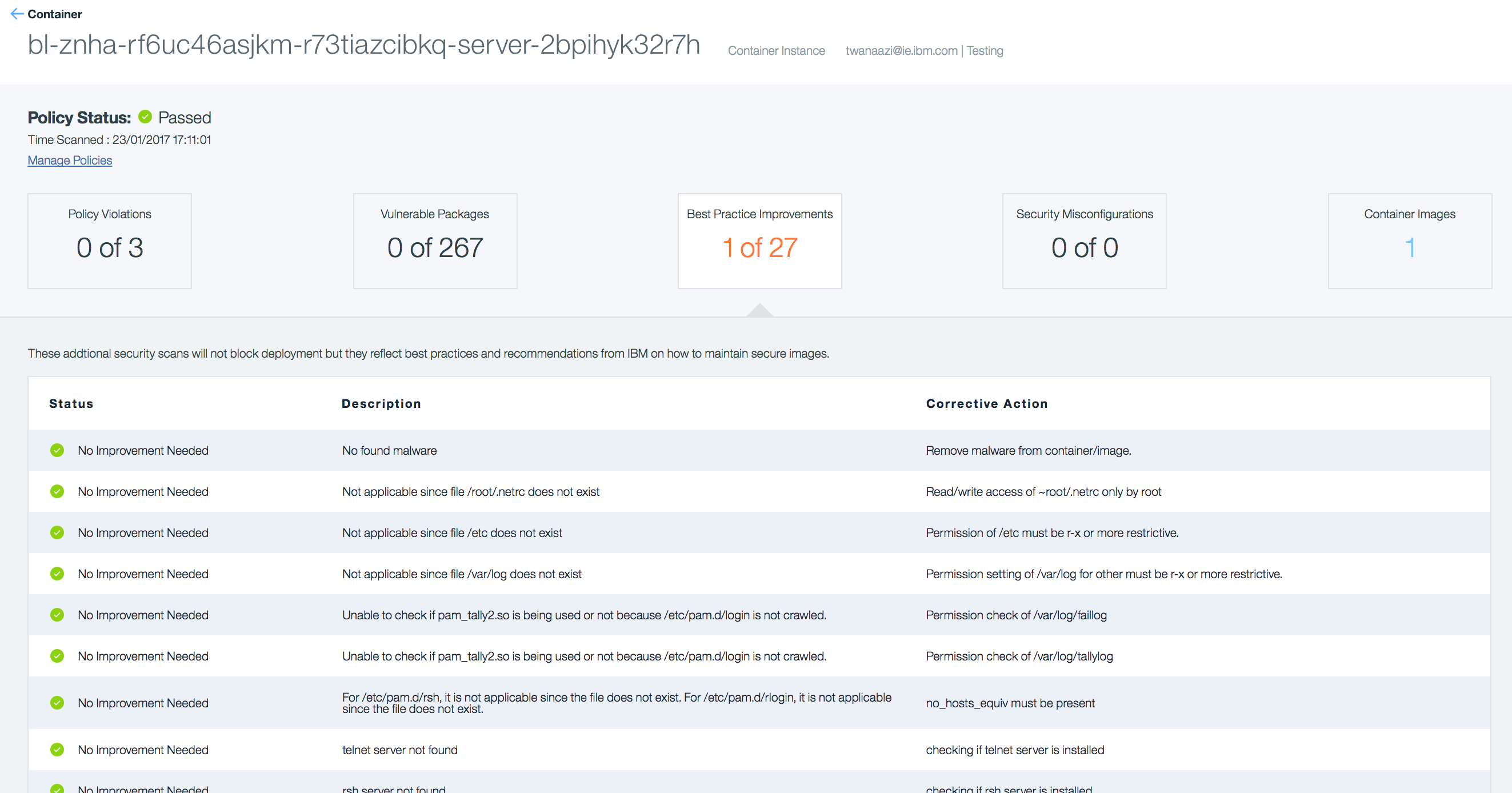Screen dimensions: 1512x793
Task: Select the Best Practice Improvements card
Action: [x=759, y=241]
